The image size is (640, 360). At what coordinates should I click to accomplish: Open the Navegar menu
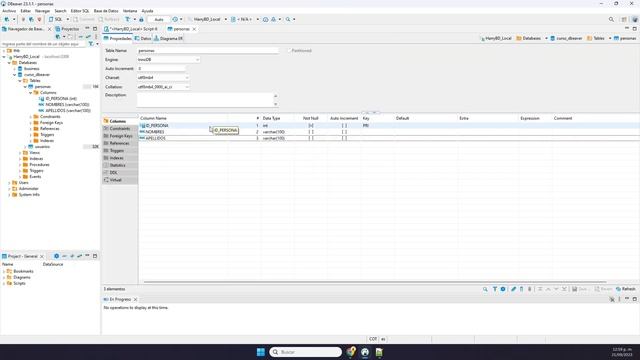pyautogui.click(x=42, y=11)
